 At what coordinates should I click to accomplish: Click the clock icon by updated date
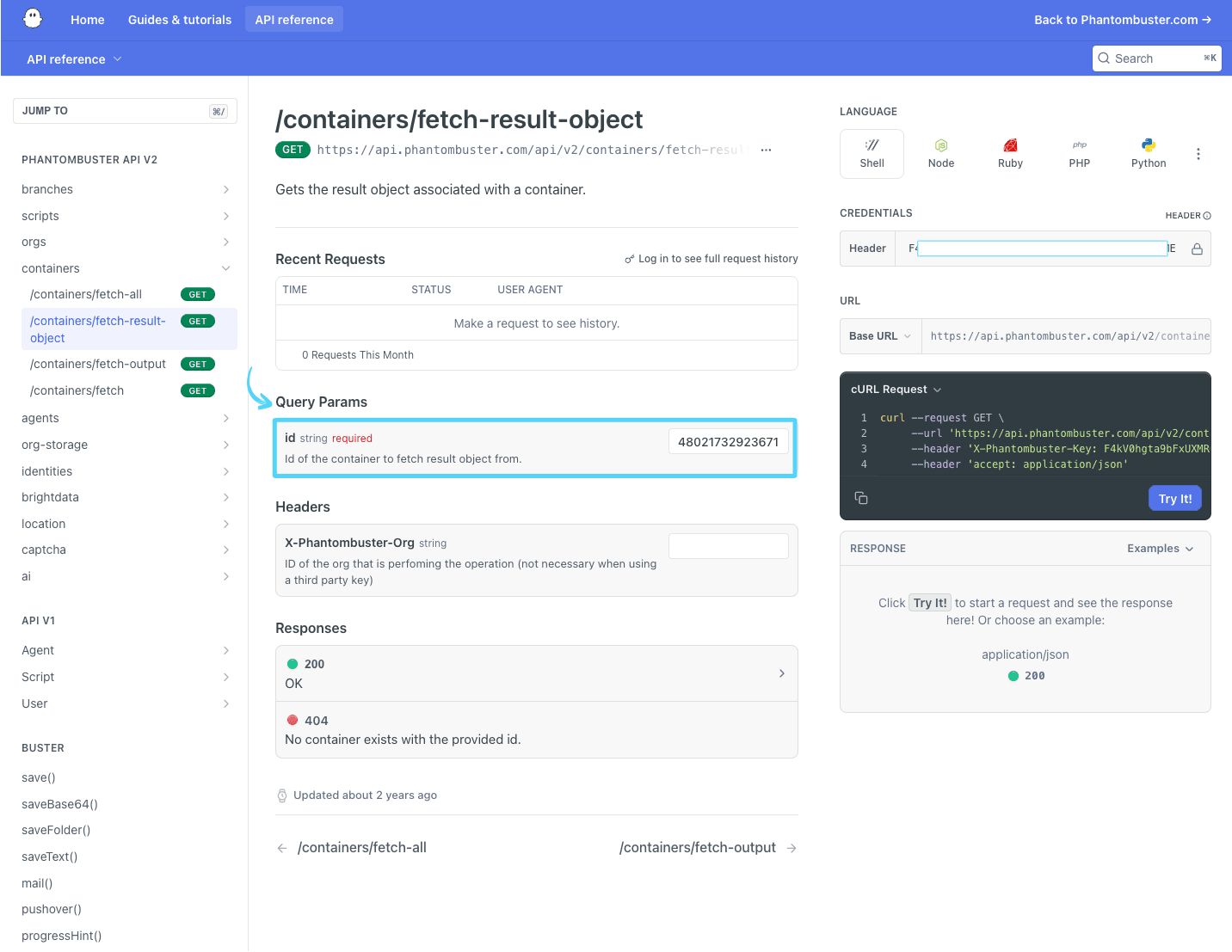[x=282, y=795]
